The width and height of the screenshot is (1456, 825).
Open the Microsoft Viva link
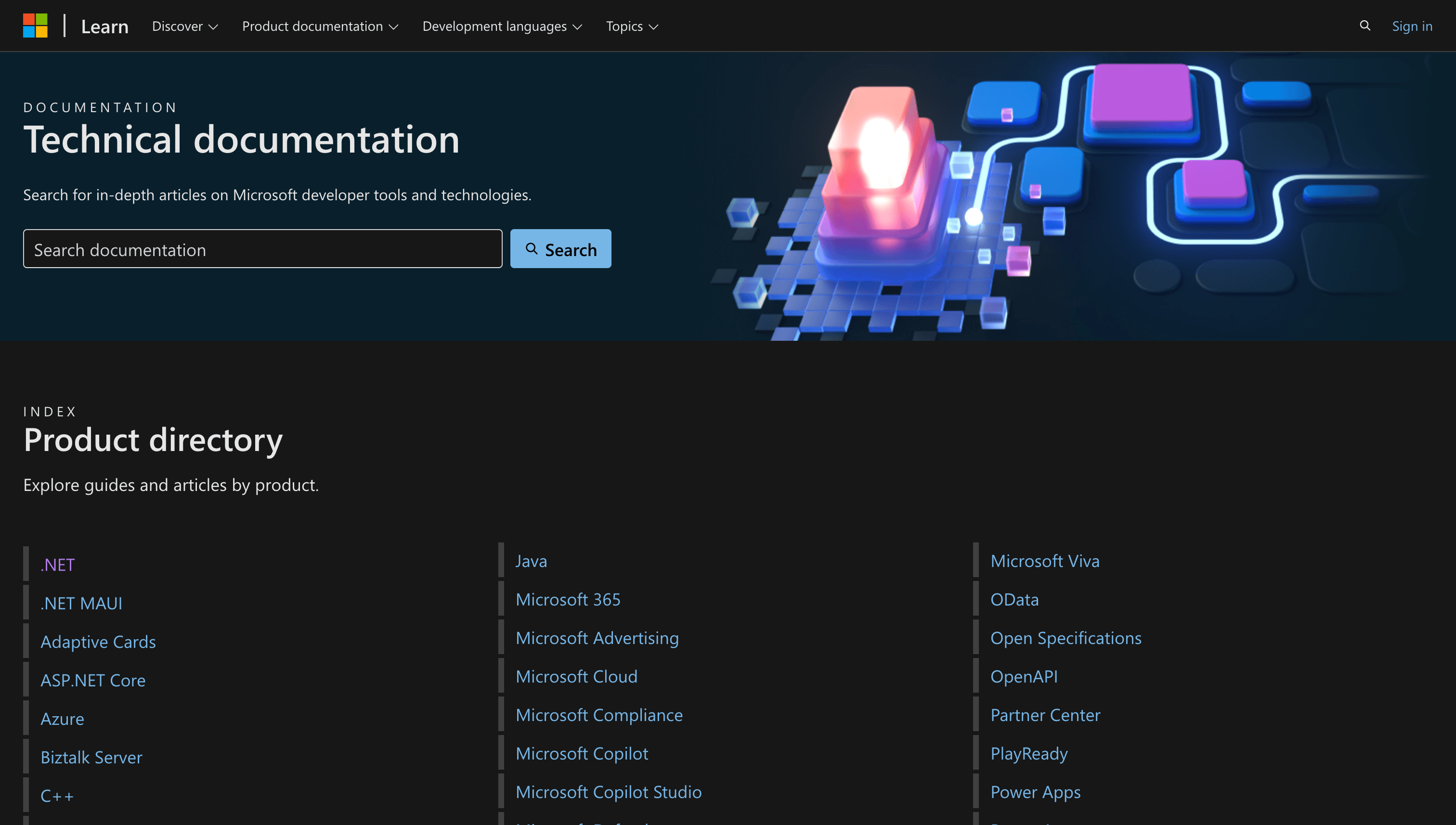click(x=1044, y=561)
